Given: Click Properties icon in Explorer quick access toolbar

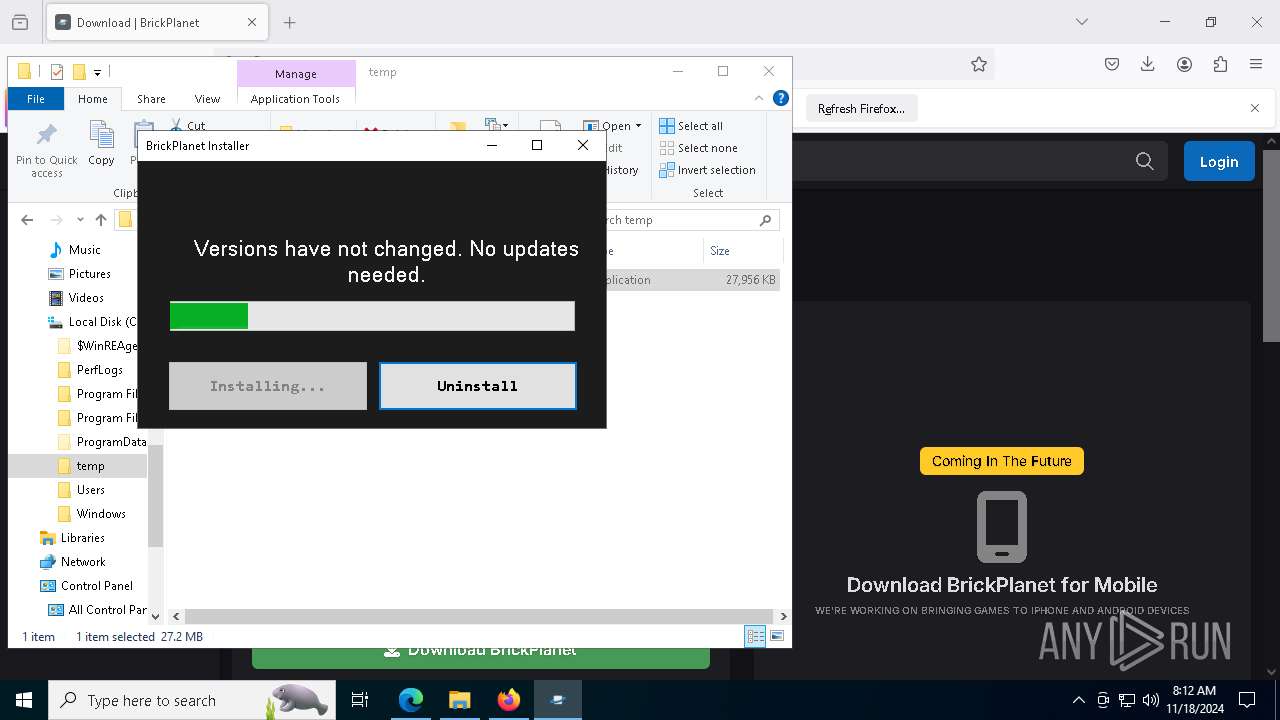Looking at the screenshot, I should pos(57,72).
